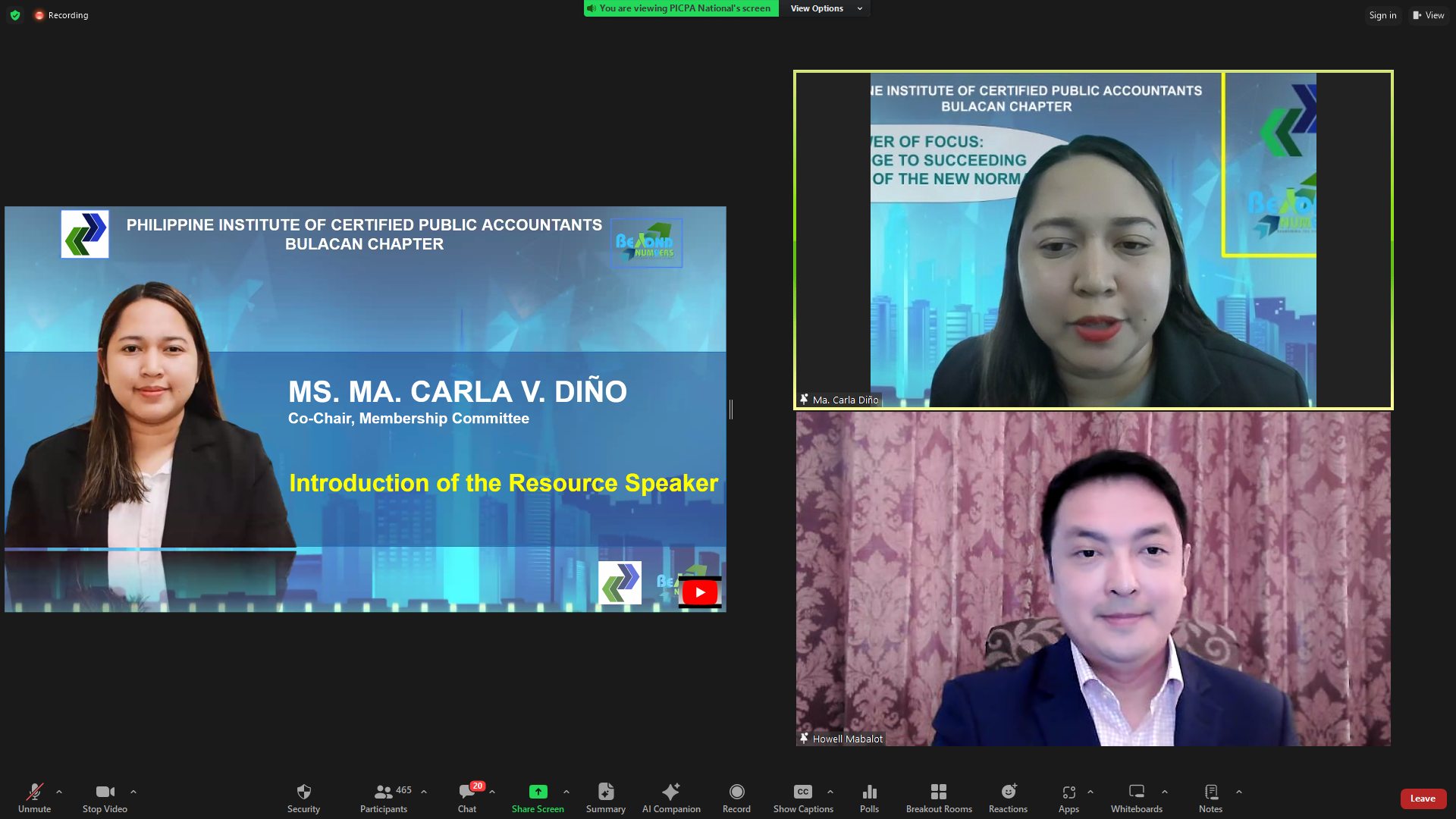Expand notes options arrow
This screenshot has width=1456, height=819.
(x=1239, y=792)
